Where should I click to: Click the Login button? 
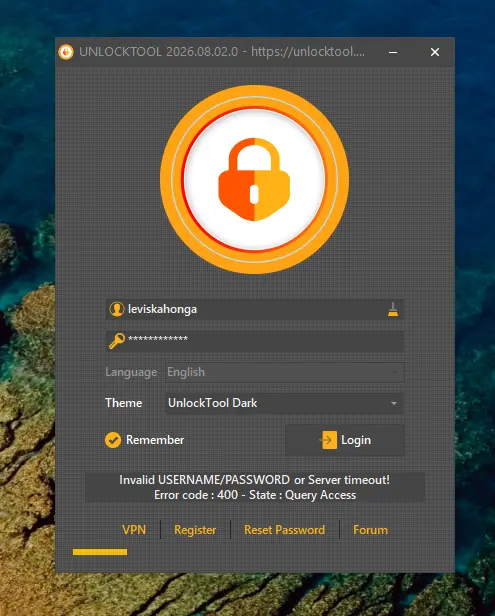click(x=345, y=440)
